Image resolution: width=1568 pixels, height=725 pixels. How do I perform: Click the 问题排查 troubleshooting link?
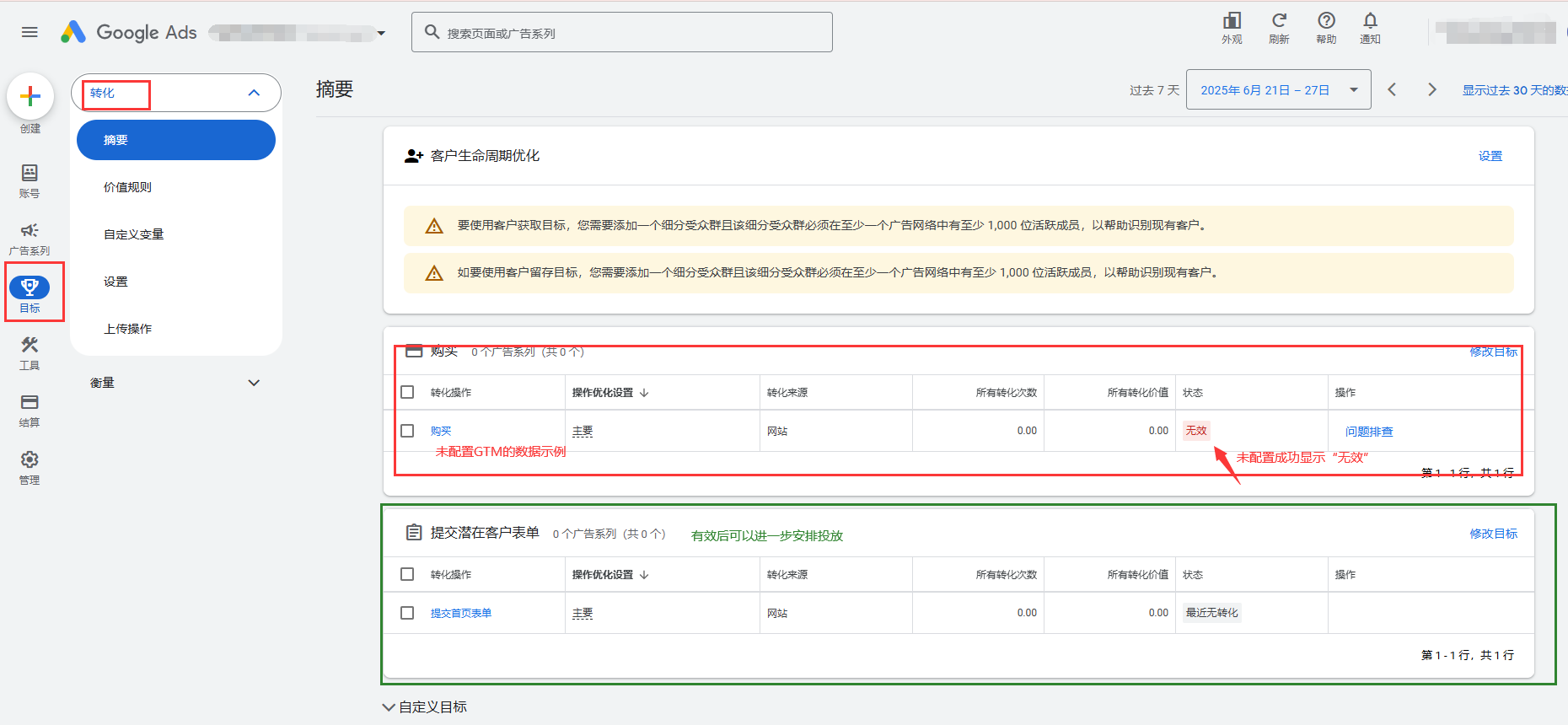click(1368, 432)
